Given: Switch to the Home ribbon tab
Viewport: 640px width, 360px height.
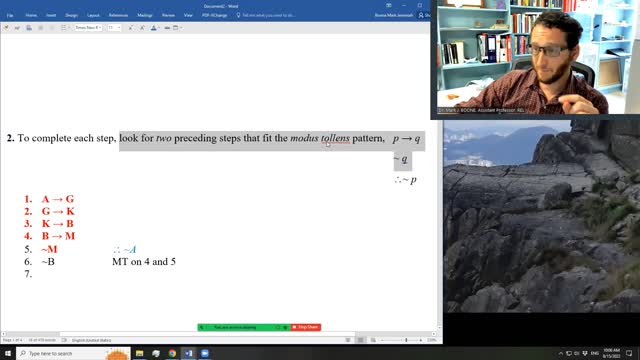Looking at the screenshot, I should [x=31, y=15].
